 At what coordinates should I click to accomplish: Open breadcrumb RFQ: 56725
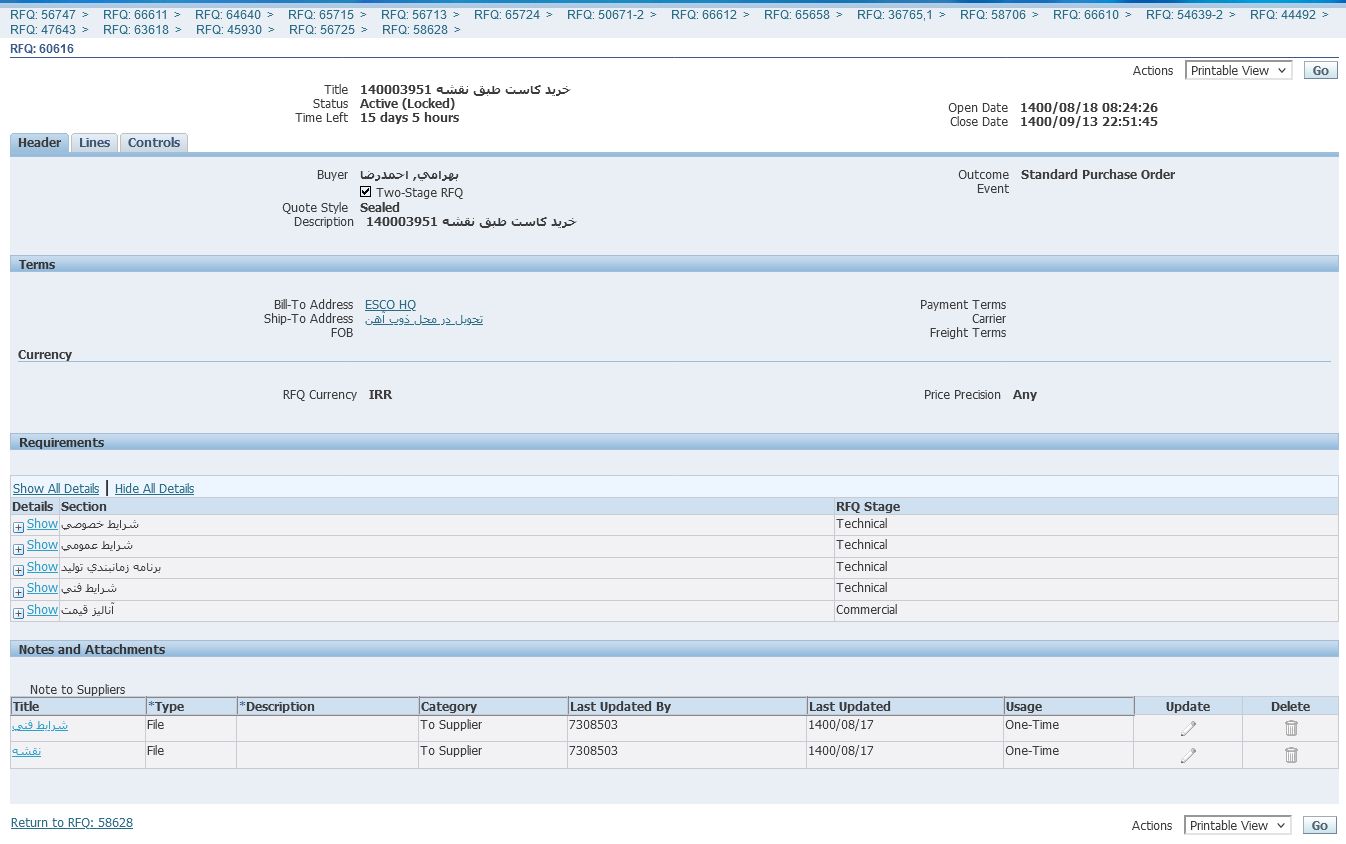[x=322, y=30]
